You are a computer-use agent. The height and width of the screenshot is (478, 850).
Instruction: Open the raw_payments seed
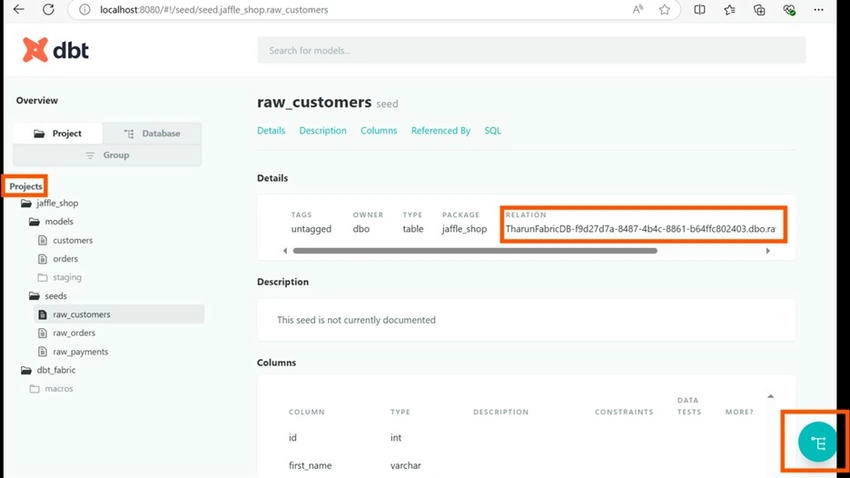point(80,352)
